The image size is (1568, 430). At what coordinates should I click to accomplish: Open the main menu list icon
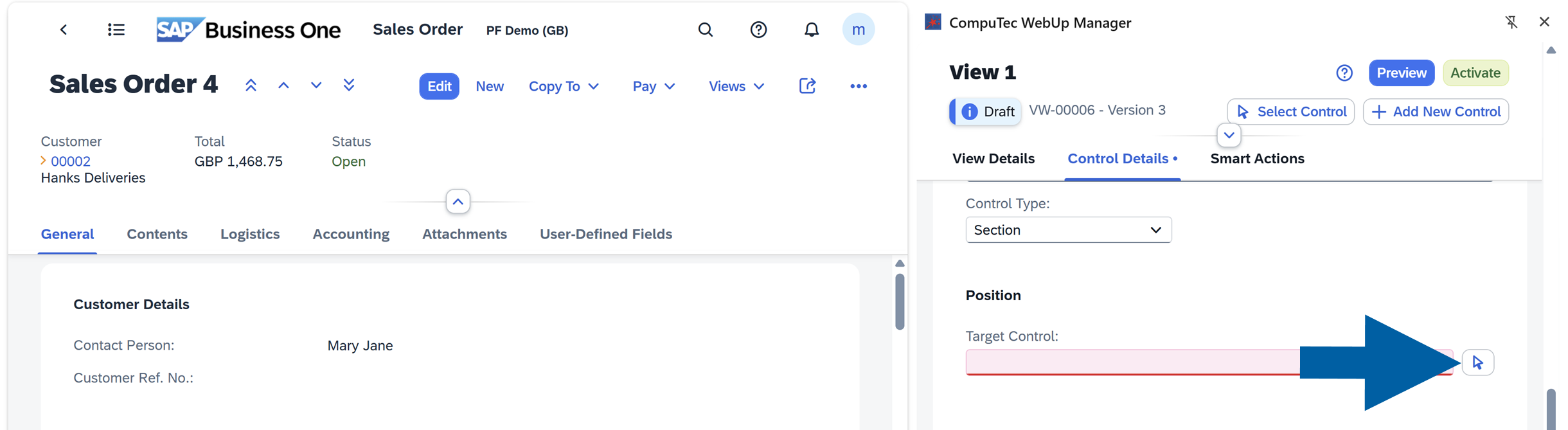116,30
